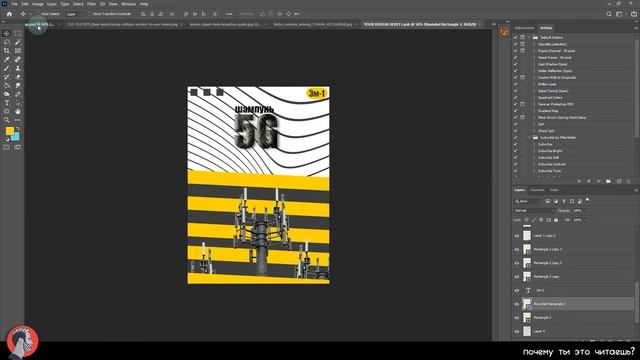This screenshot has width=640, height=360.
Task: Open the Fill value dropdown arrow
Action: pos(586,220)
